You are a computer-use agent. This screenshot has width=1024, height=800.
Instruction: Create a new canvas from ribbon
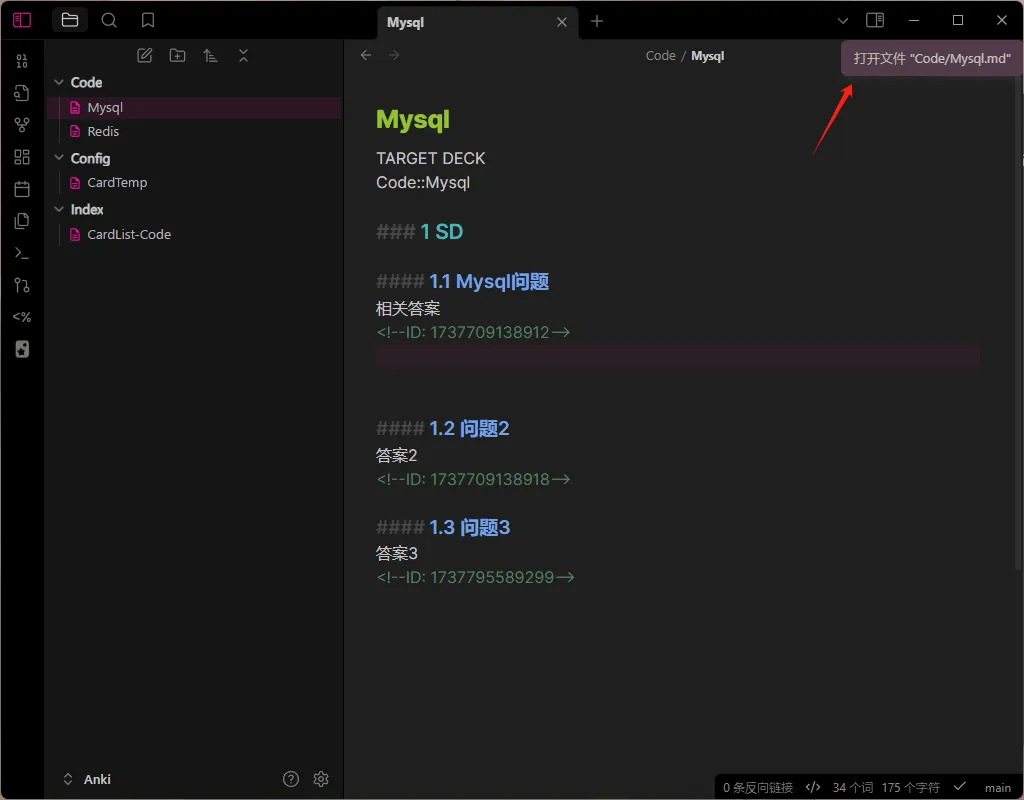tap(22, 157)
